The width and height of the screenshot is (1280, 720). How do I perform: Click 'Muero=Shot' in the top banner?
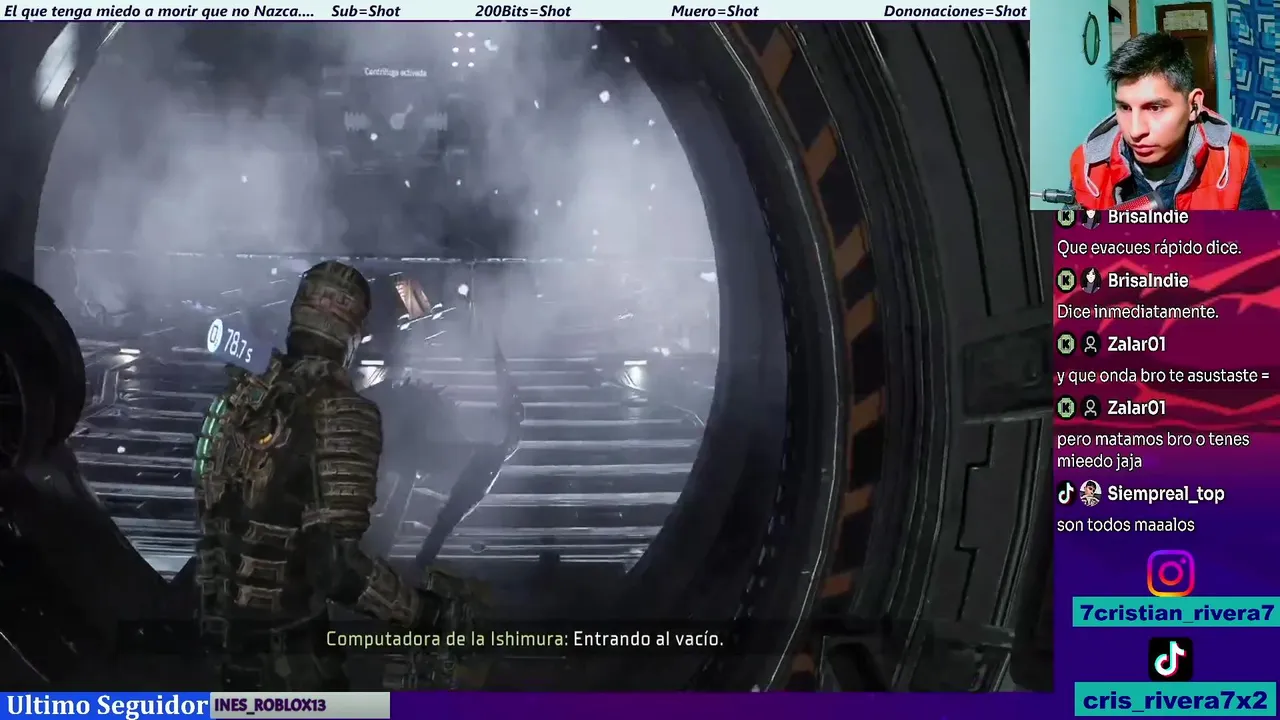coord(714,11)
